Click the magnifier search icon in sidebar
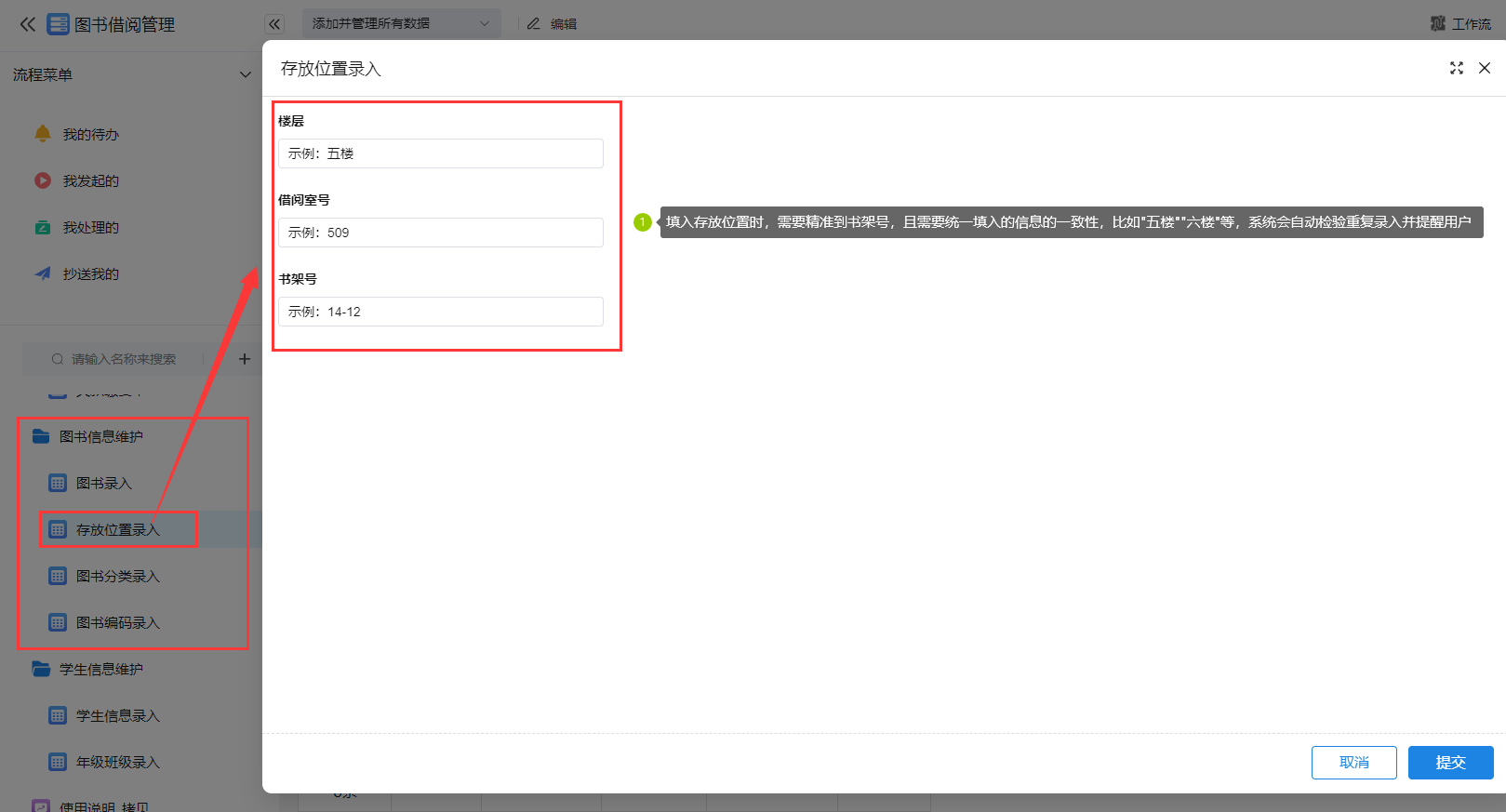Viewport: 1506px width, 812px height. (58, 359)
